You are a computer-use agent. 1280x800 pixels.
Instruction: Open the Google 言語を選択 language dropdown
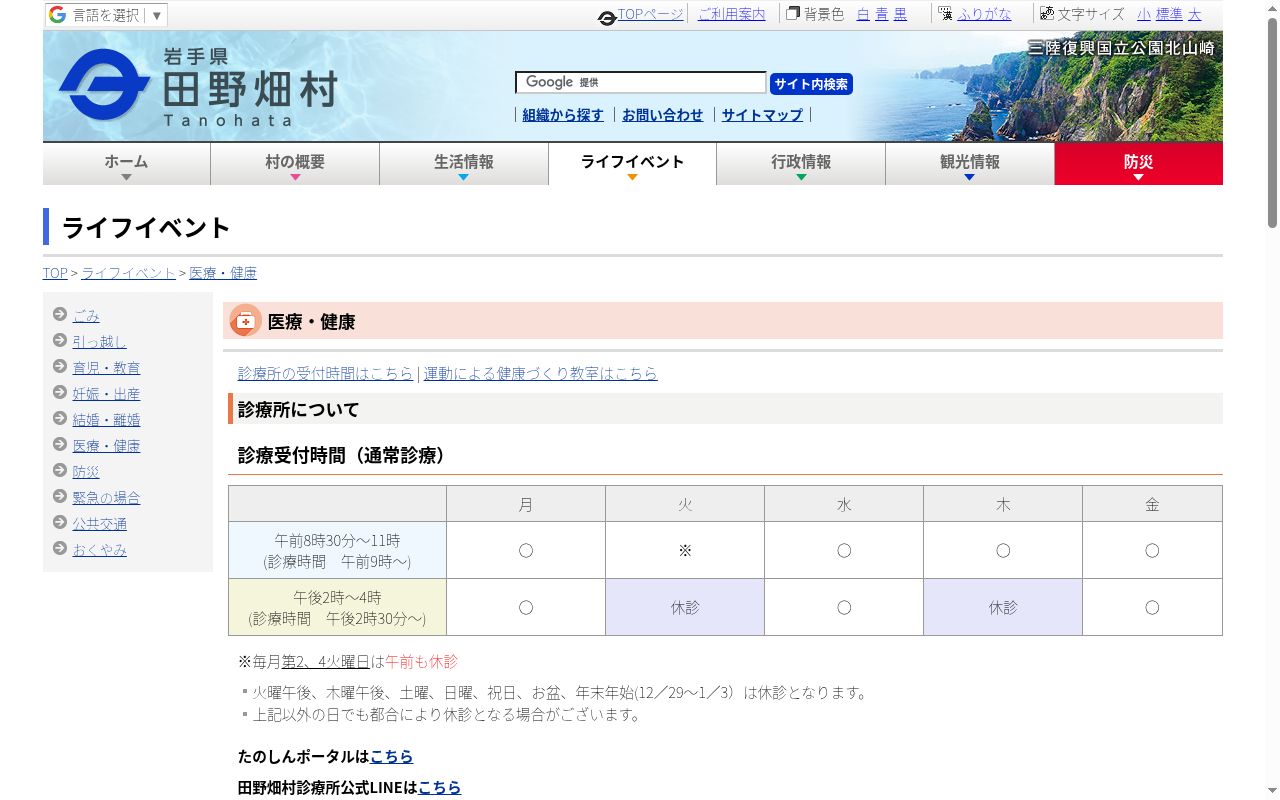[x=106, y=15]
